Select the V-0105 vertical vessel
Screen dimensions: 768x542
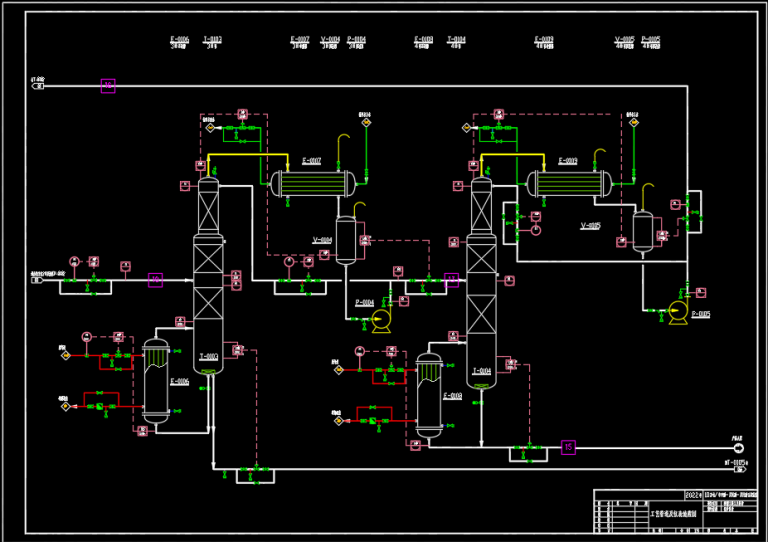(643, 230)
